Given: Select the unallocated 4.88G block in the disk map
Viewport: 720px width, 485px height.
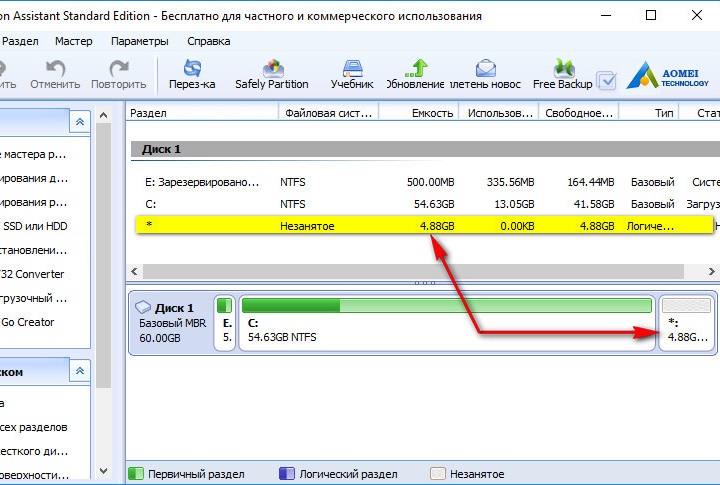Looking at the screenshot, I should (687, 323).
